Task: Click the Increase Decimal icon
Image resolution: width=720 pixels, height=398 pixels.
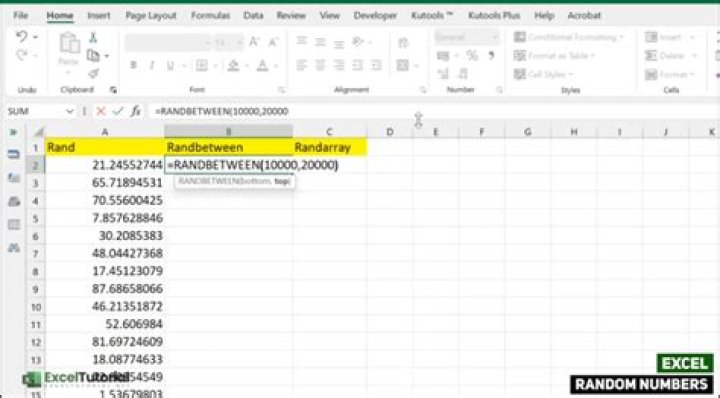Action: (443, 73)
